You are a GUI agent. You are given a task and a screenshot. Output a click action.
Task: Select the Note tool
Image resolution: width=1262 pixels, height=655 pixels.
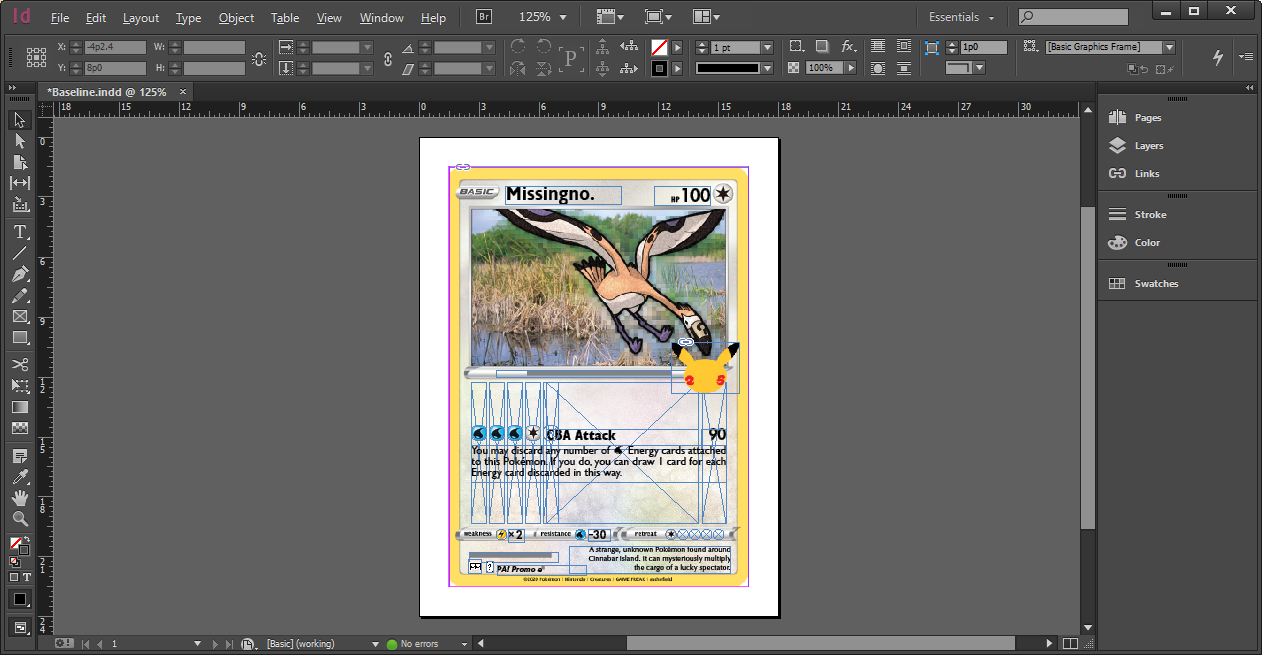[x=20, y=456]
